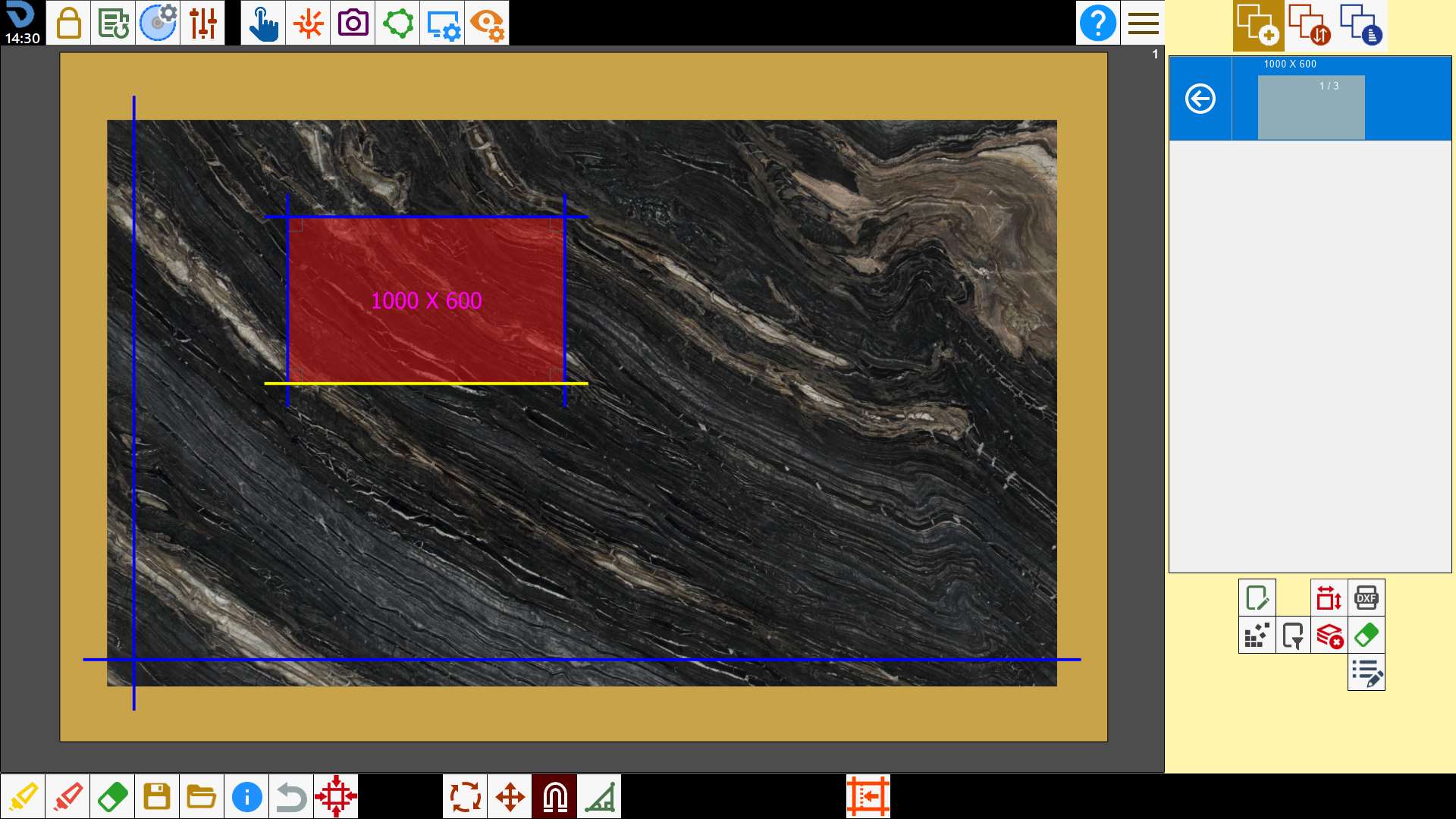Open the list edit icon
1456x819 pixels.
coord(1366,672)
